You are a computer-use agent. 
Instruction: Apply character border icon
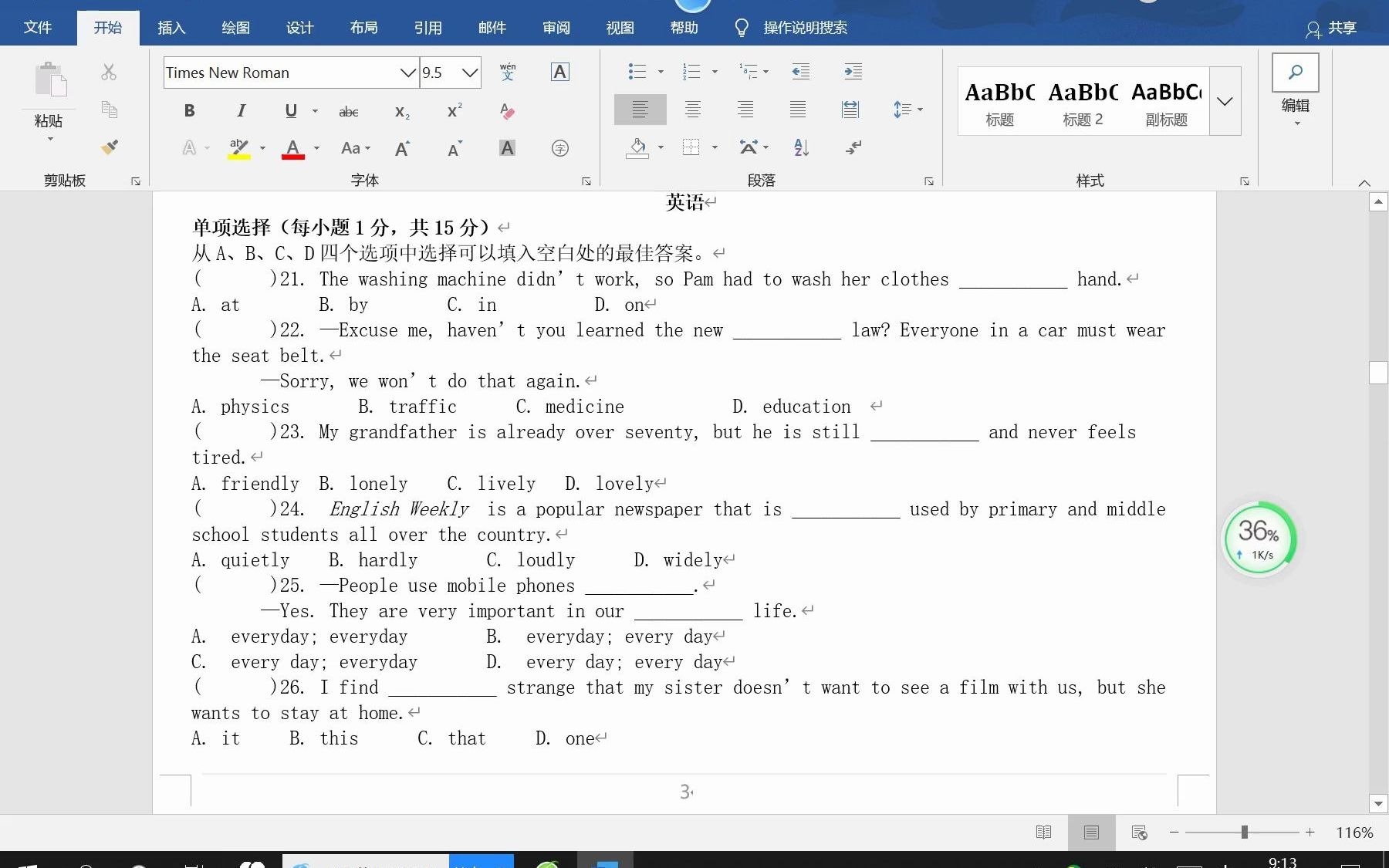(x=560, y=72)
